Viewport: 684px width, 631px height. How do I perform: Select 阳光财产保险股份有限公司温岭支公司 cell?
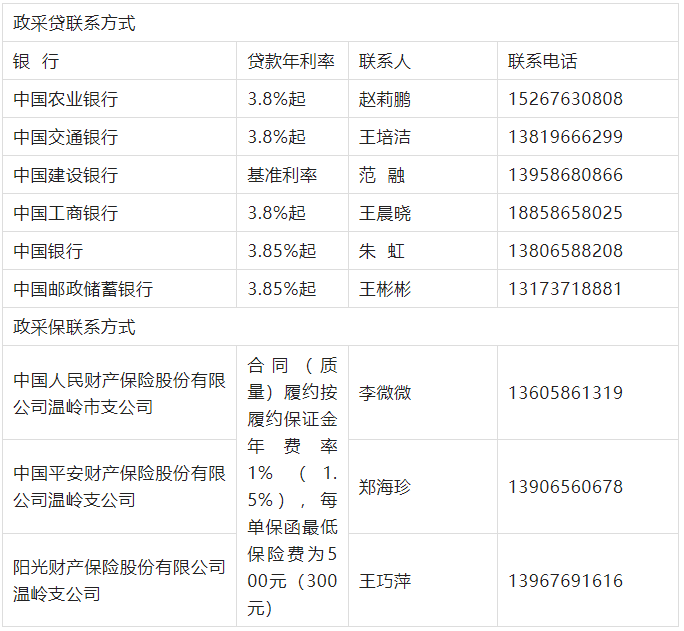(119, 581)
